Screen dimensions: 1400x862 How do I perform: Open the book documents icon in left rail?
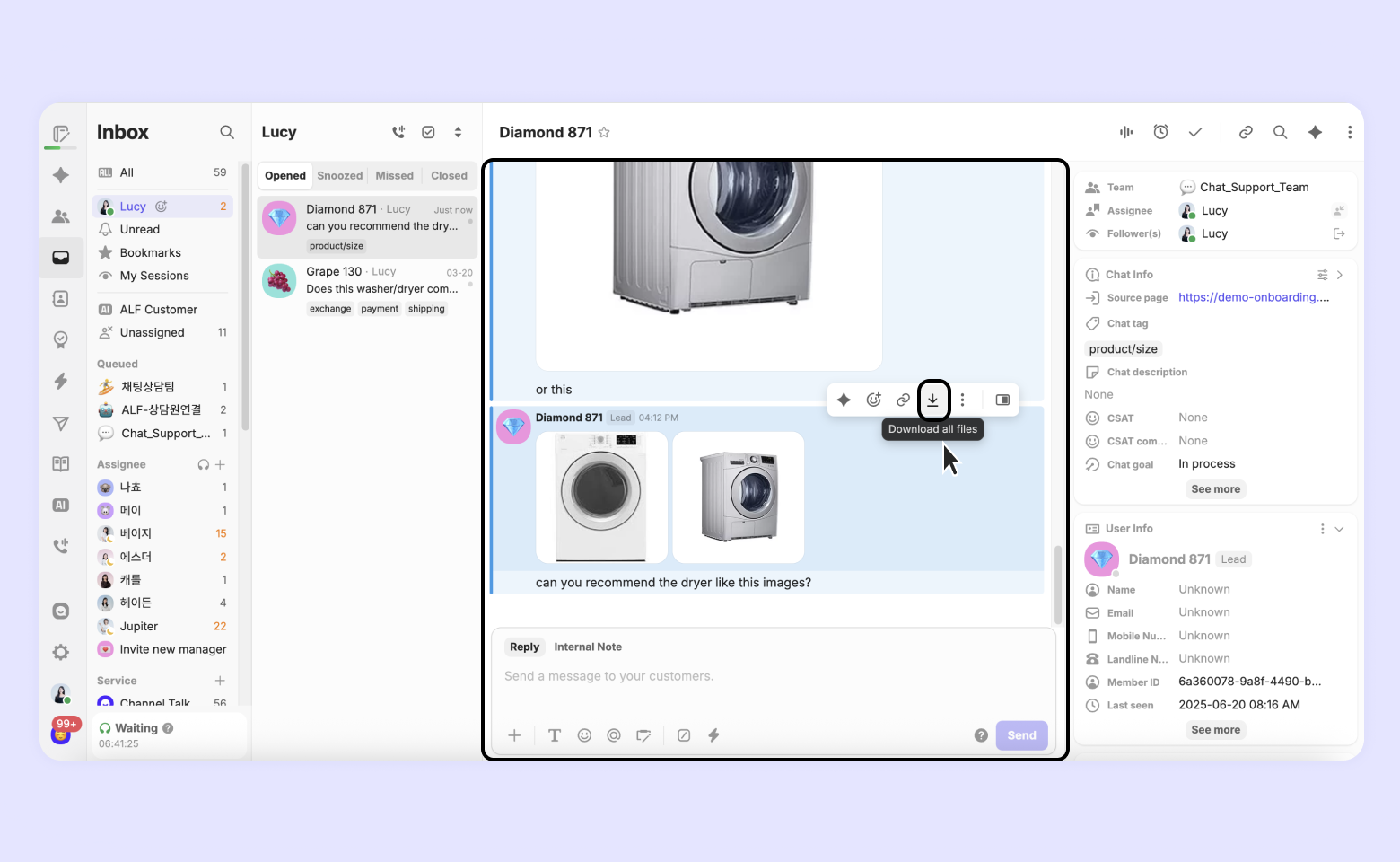pos(61,463)
